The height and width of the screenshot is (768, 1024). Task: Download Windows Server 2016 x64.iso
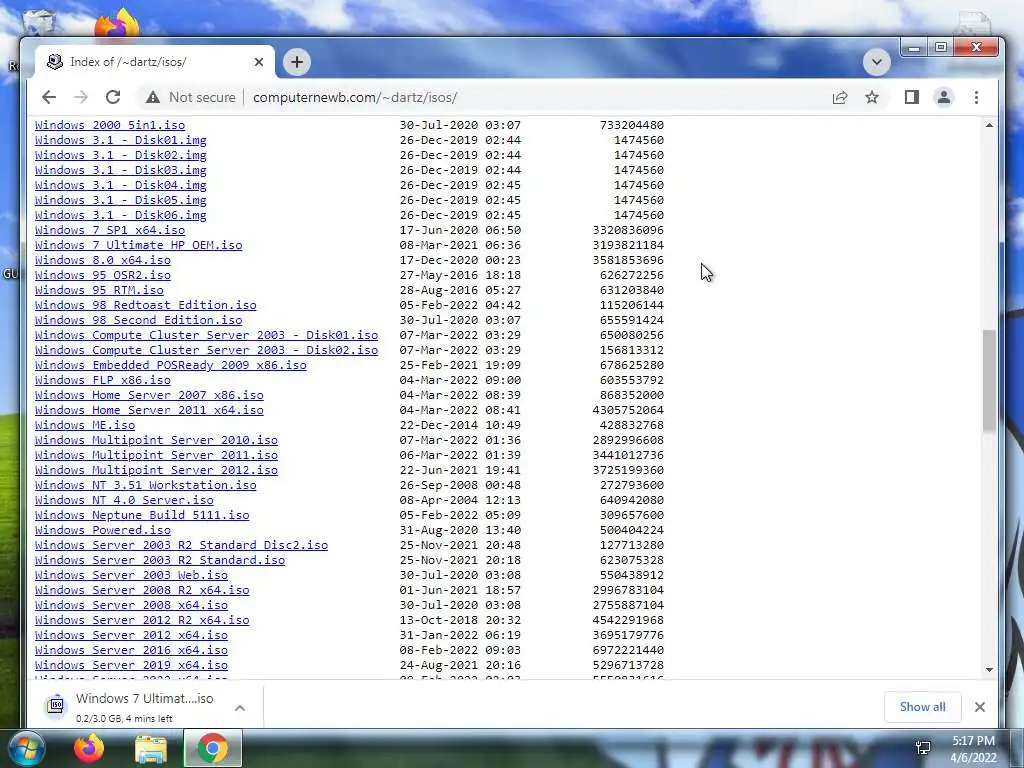(131, 650)
